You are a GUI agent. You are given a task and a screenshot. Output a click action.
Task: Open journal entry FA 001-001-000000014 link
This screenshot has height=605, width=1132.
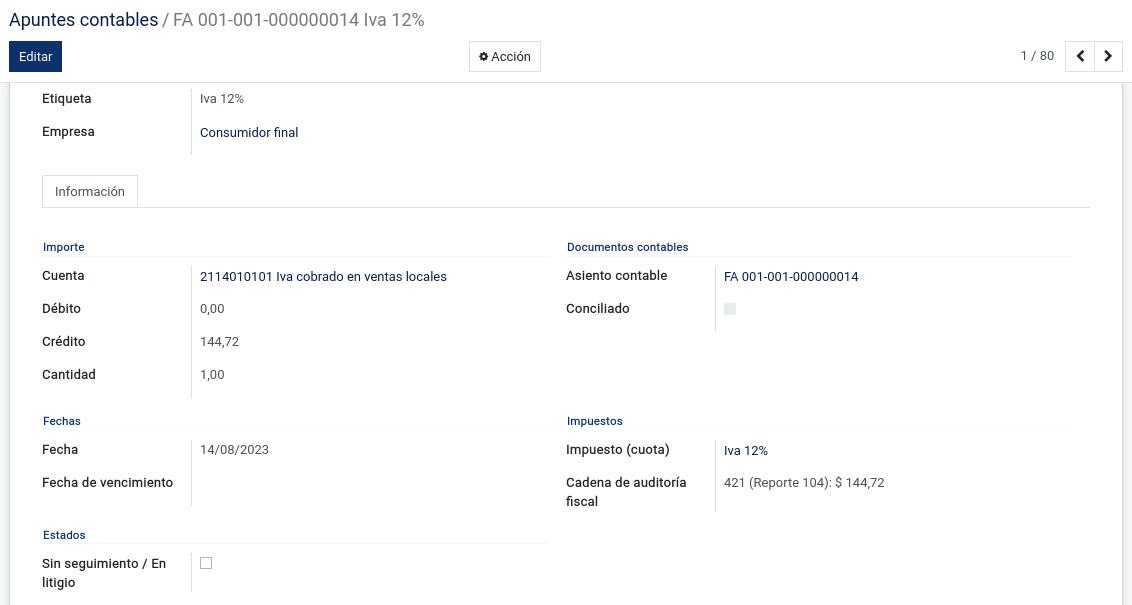coord(791,277)
